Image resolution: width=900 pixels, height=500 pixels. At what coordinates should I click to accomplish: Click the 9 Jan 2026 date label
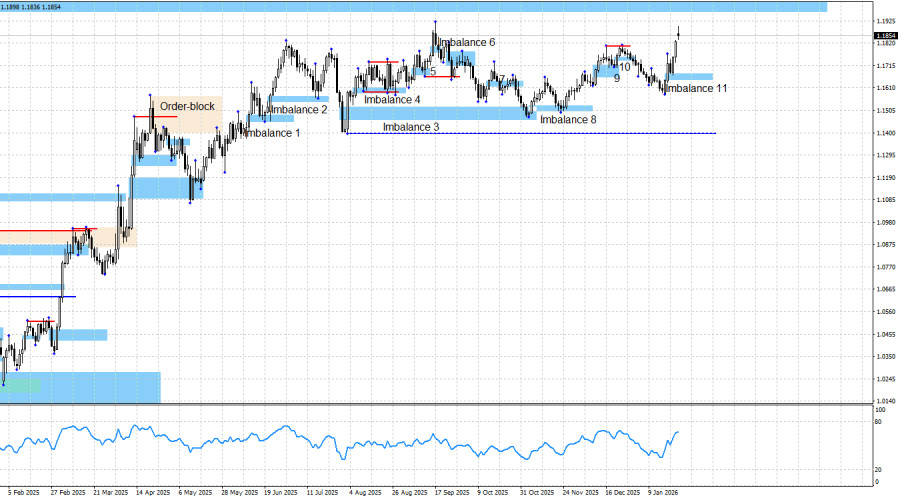(663, 493)
